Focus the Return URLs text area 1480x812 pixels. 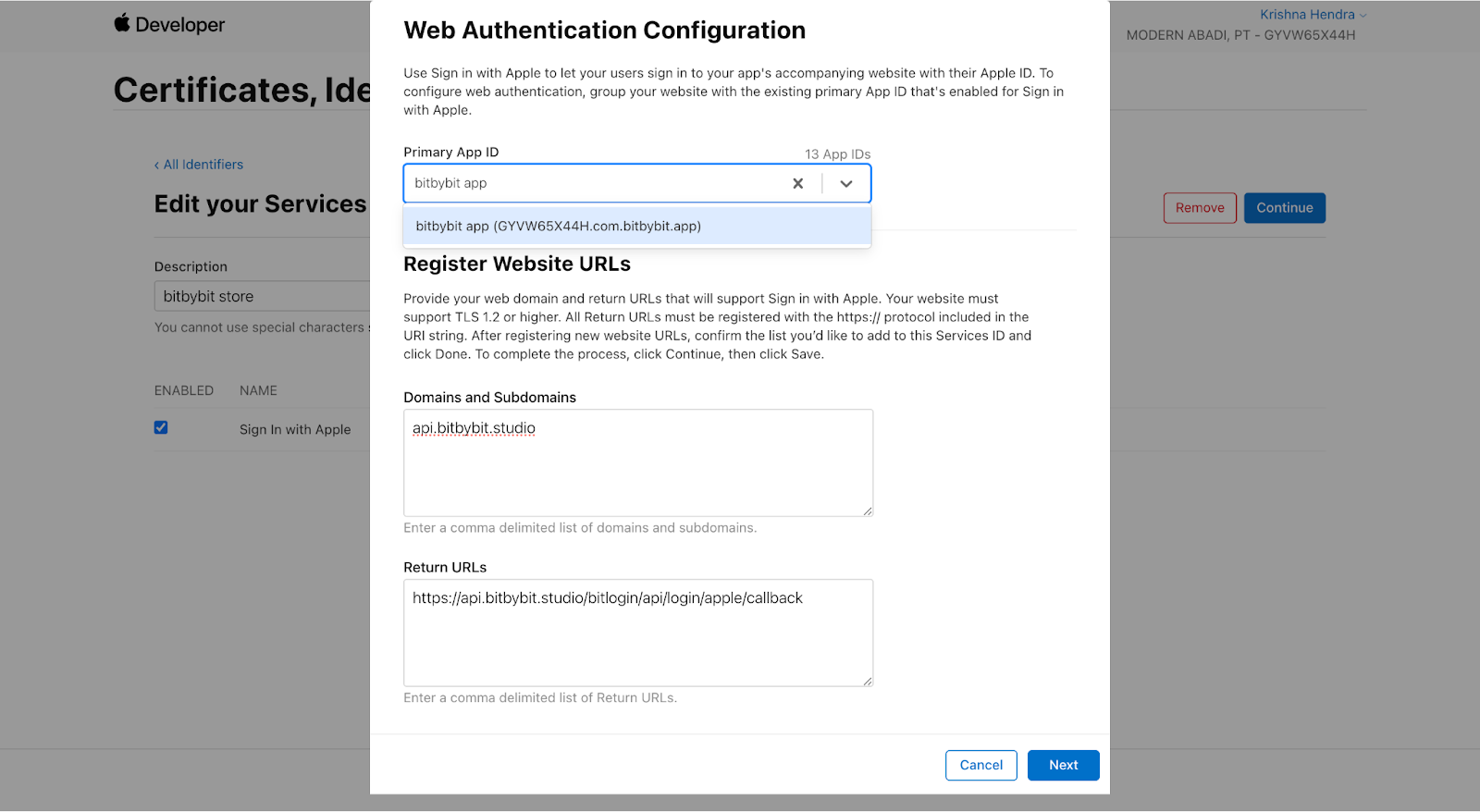tap(638, 633)
